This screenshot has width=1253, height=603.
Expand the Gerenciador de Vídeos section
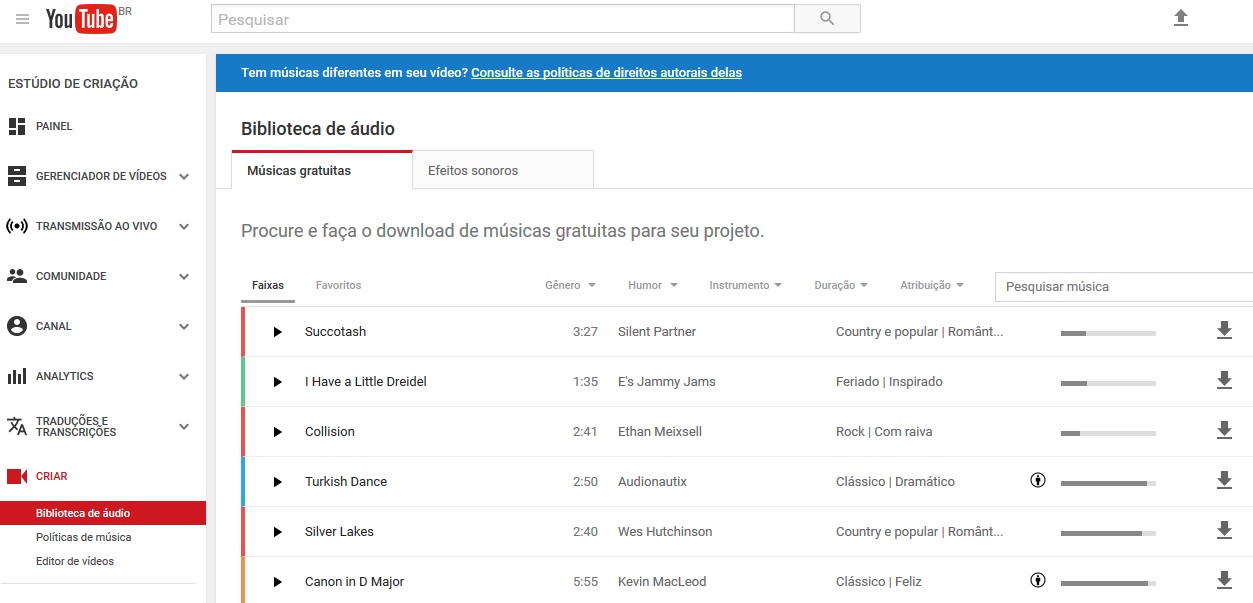(x=184, y=176)
